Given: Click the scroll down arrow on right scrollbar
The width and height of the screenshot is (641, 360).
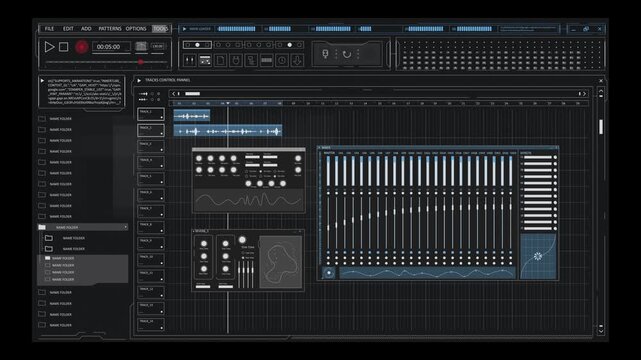Looking at the screenshot, I should 601,331.
